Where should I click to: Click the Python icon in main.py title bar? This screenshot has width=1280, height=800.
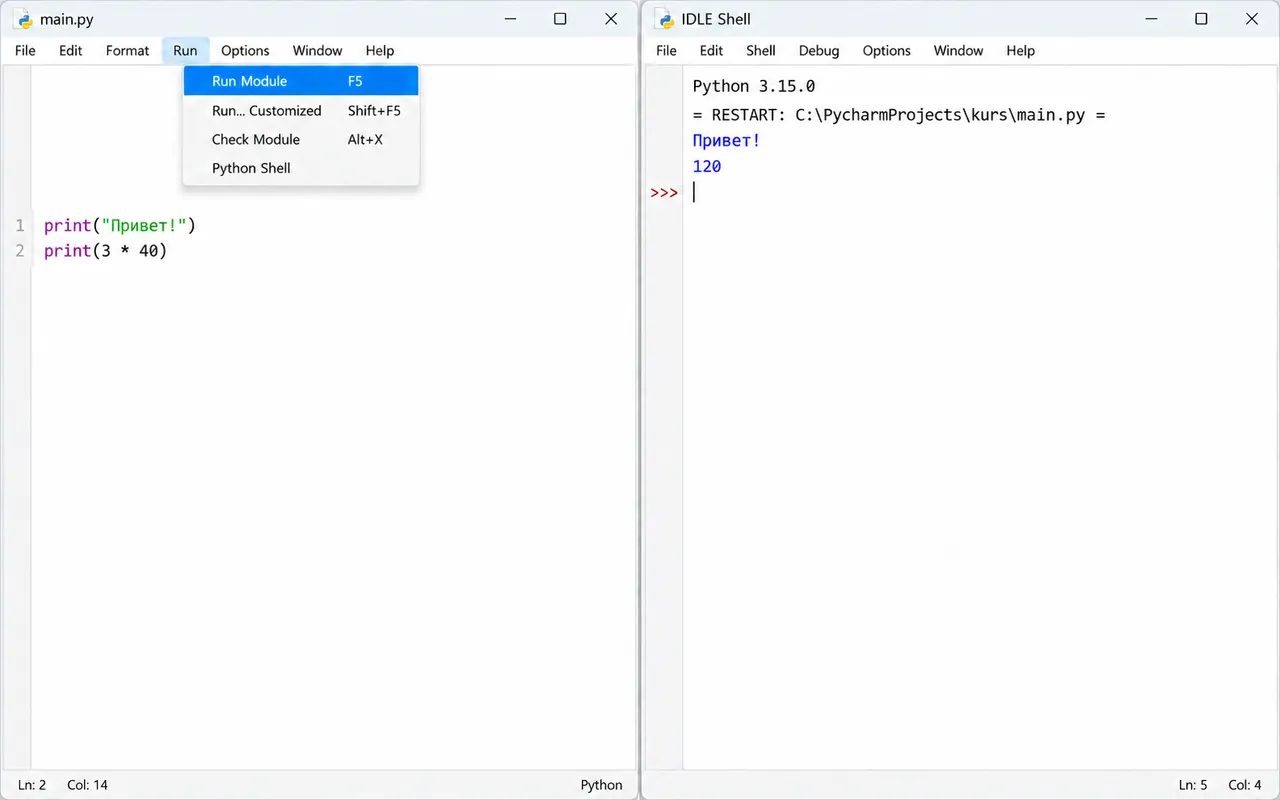click(x=23, y=19)
